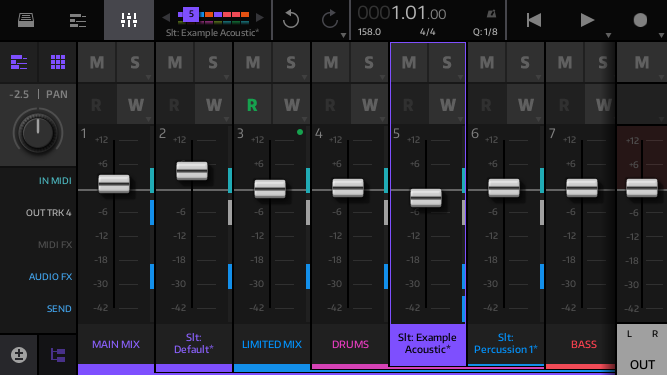
Task: Solo track 6 Percussion 1
Action: pyautogui.click(x=525, y=62)
